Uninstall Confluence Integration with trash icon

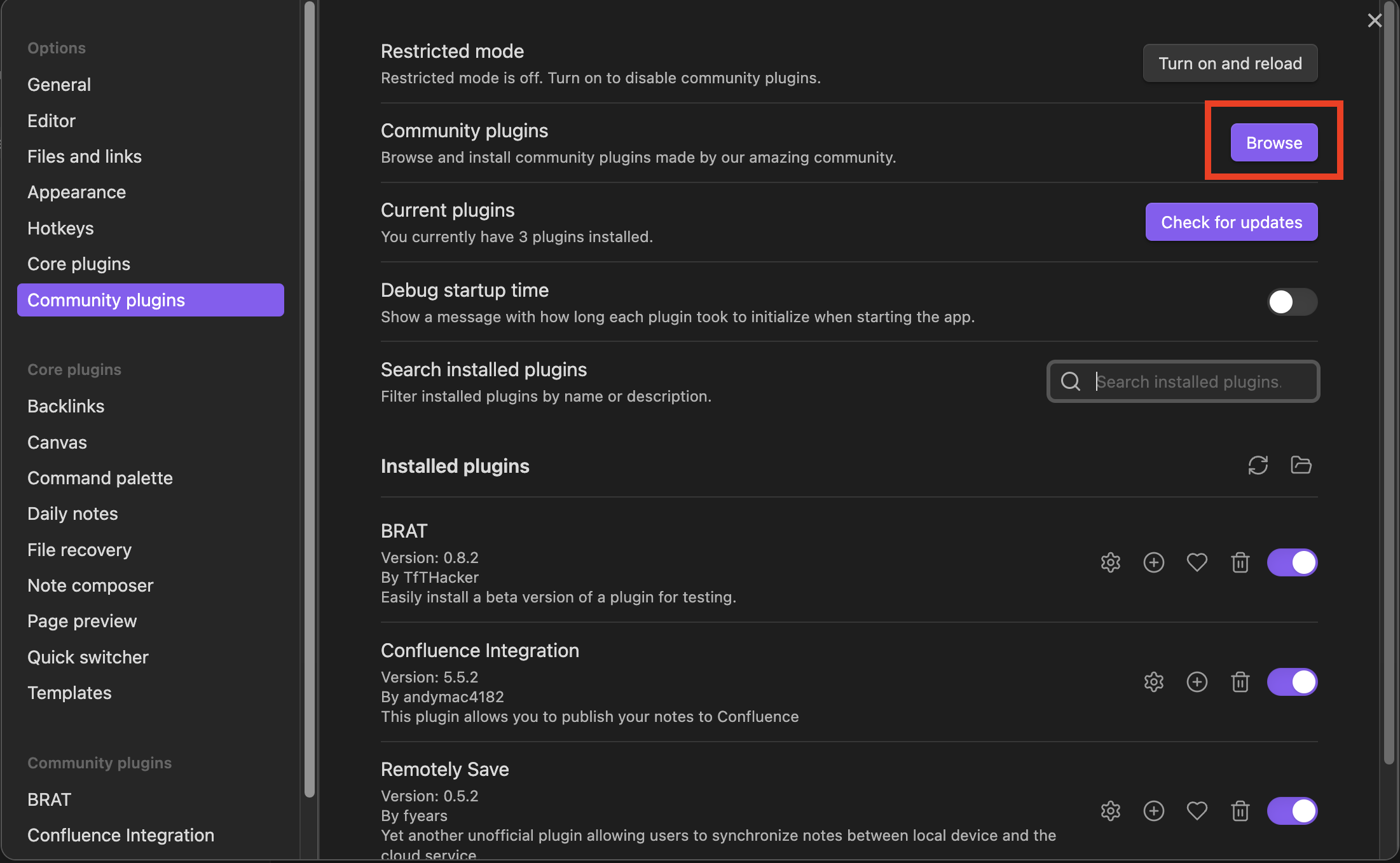coord(1240,682)
